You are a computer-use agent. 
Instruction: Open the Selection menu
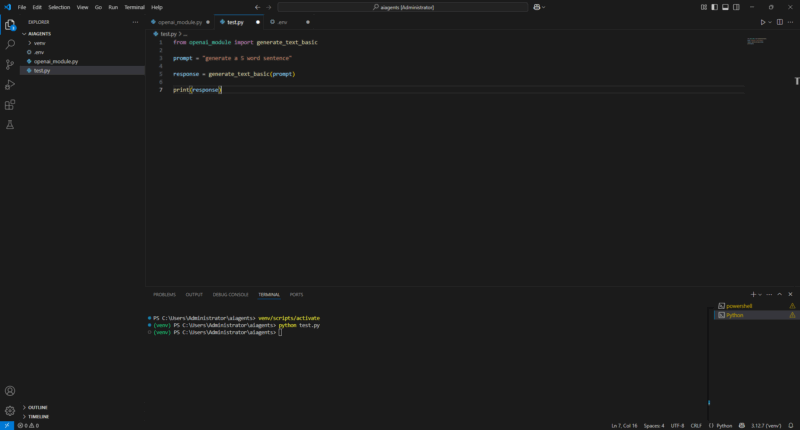point(59,7)
